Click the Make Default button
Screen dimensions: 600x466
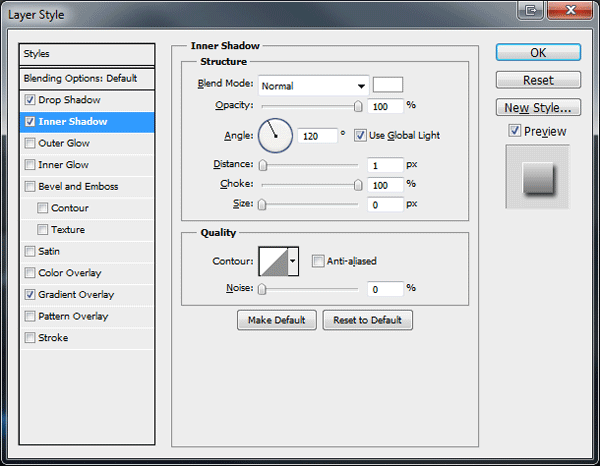tap(277, 320)
